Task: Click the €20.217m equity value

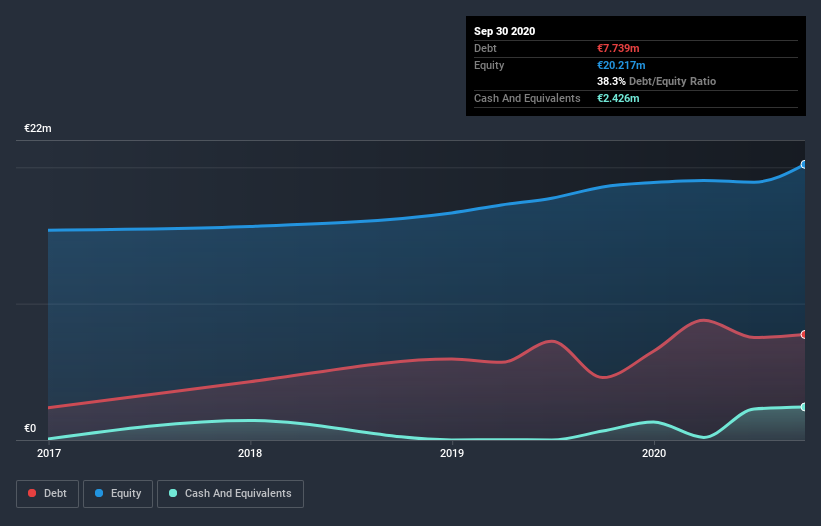Action: coord(621,65)
